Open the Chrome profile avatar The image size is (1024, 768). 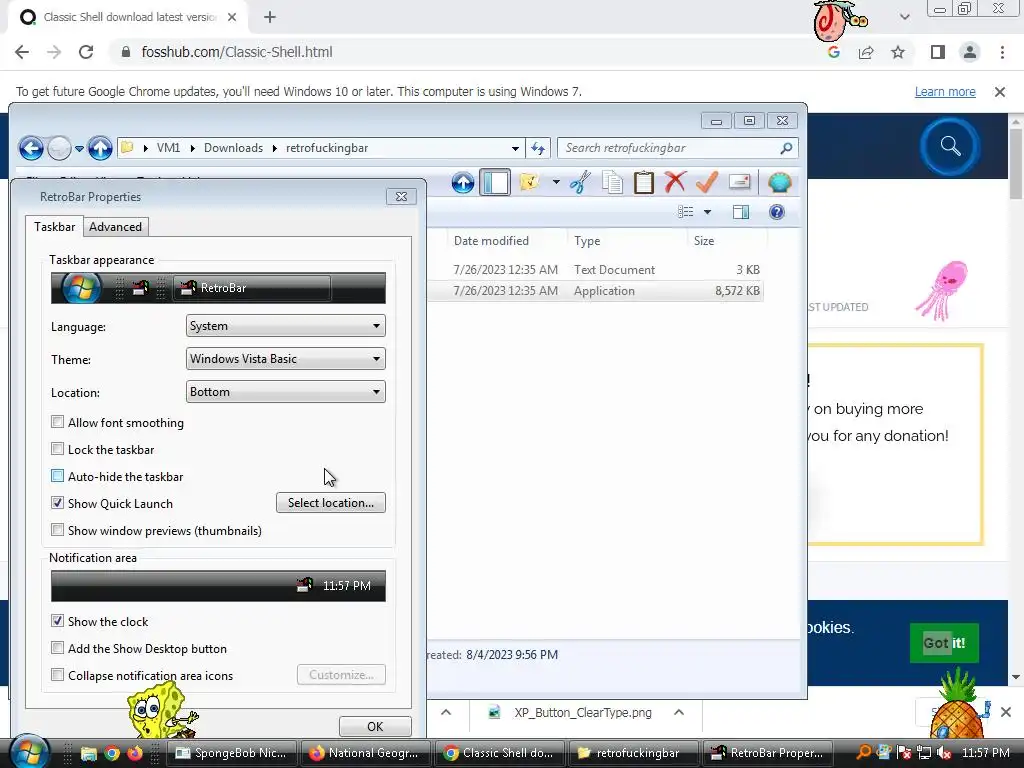point(970,52)
